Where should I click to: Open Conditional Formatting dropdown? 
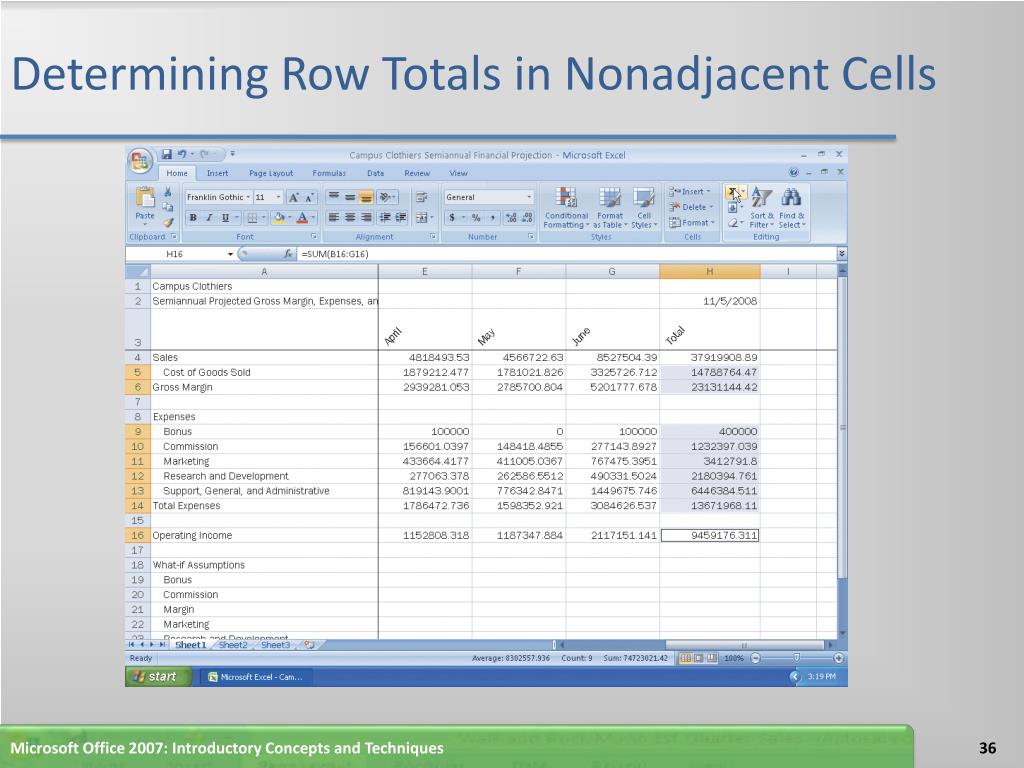click(566, 208)
